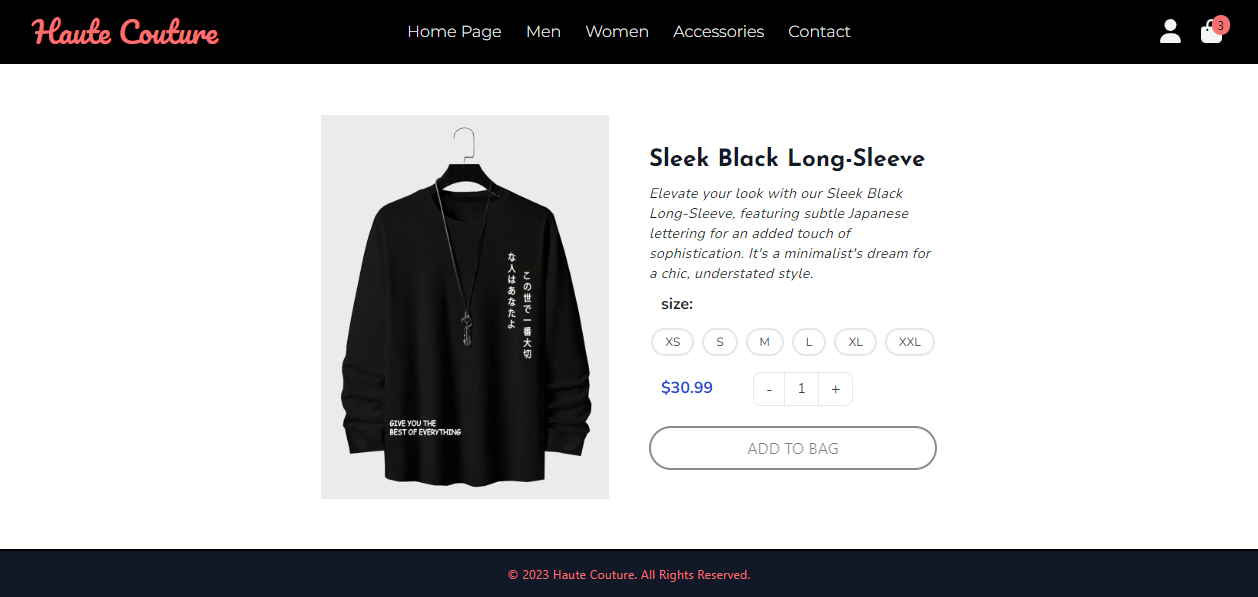Pick size L

(x=809, y=342)
